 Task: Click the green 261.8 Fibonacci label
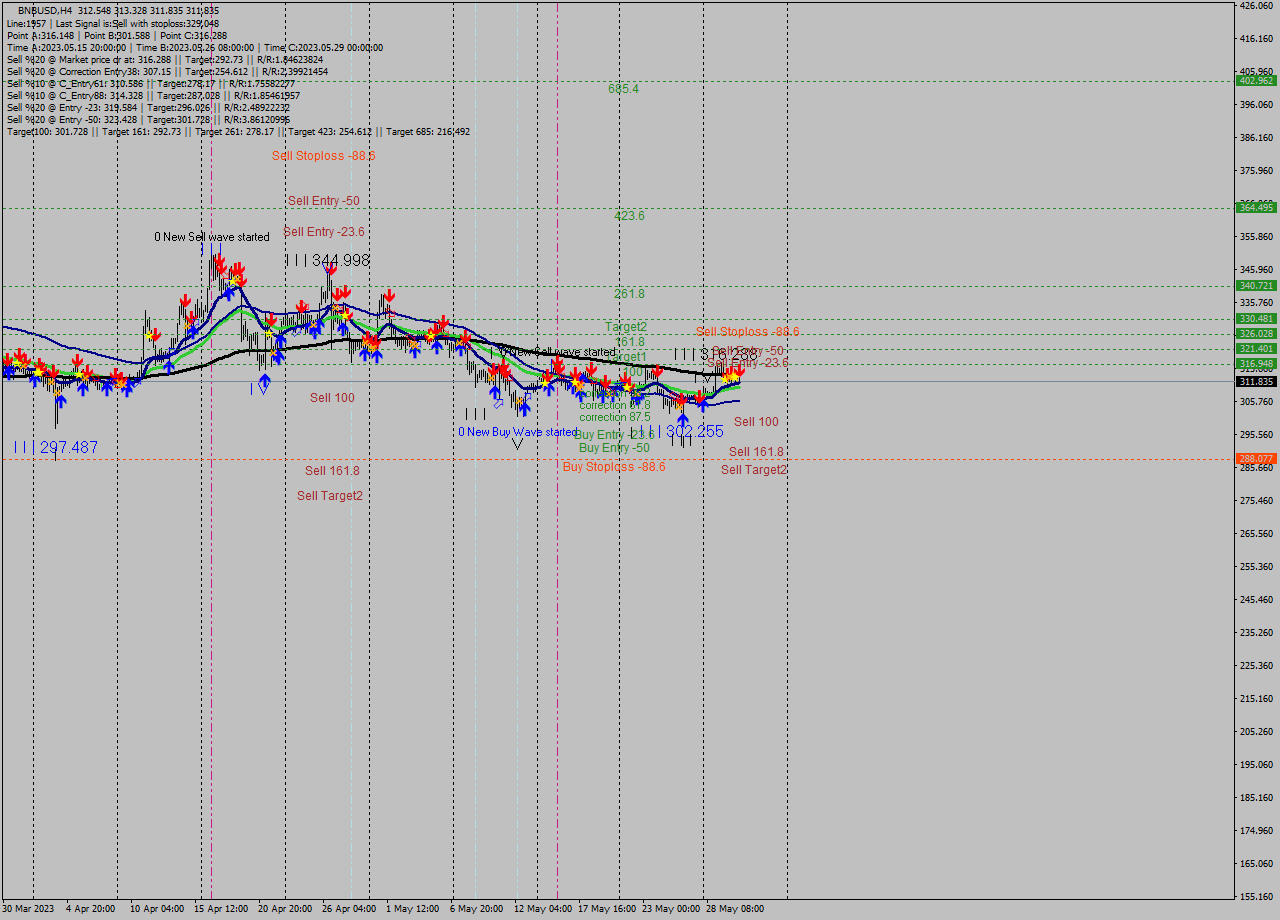point(629,294)
